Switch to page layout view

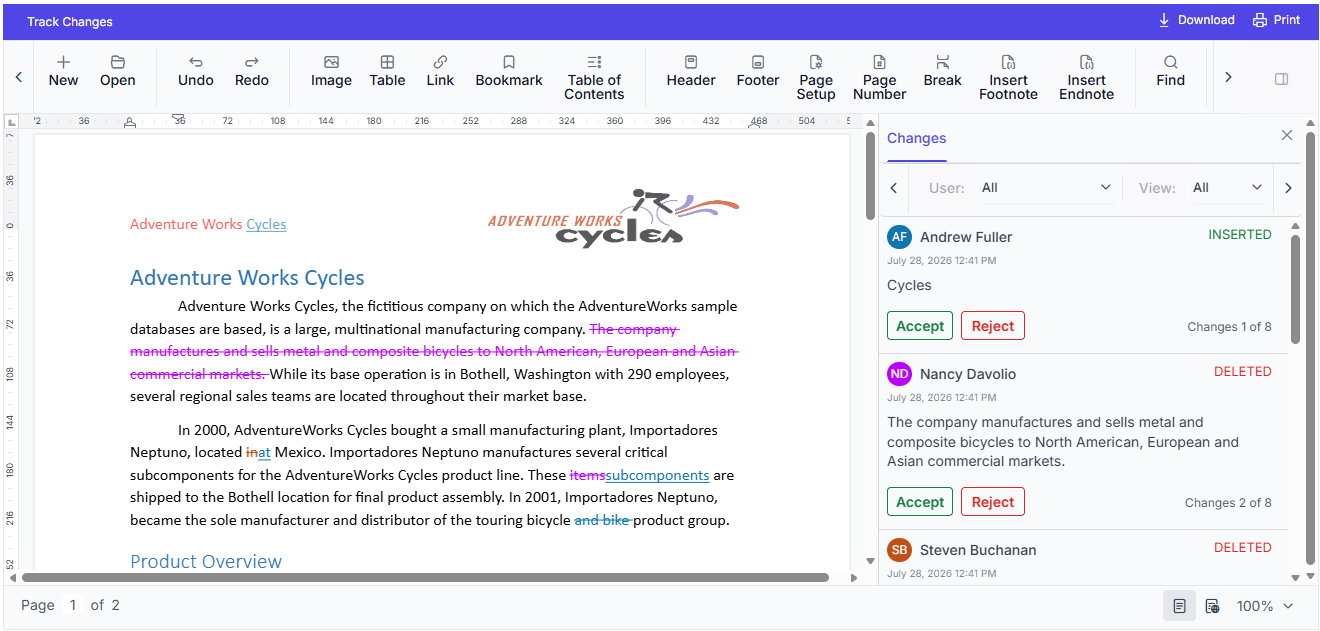[1180, 606]
